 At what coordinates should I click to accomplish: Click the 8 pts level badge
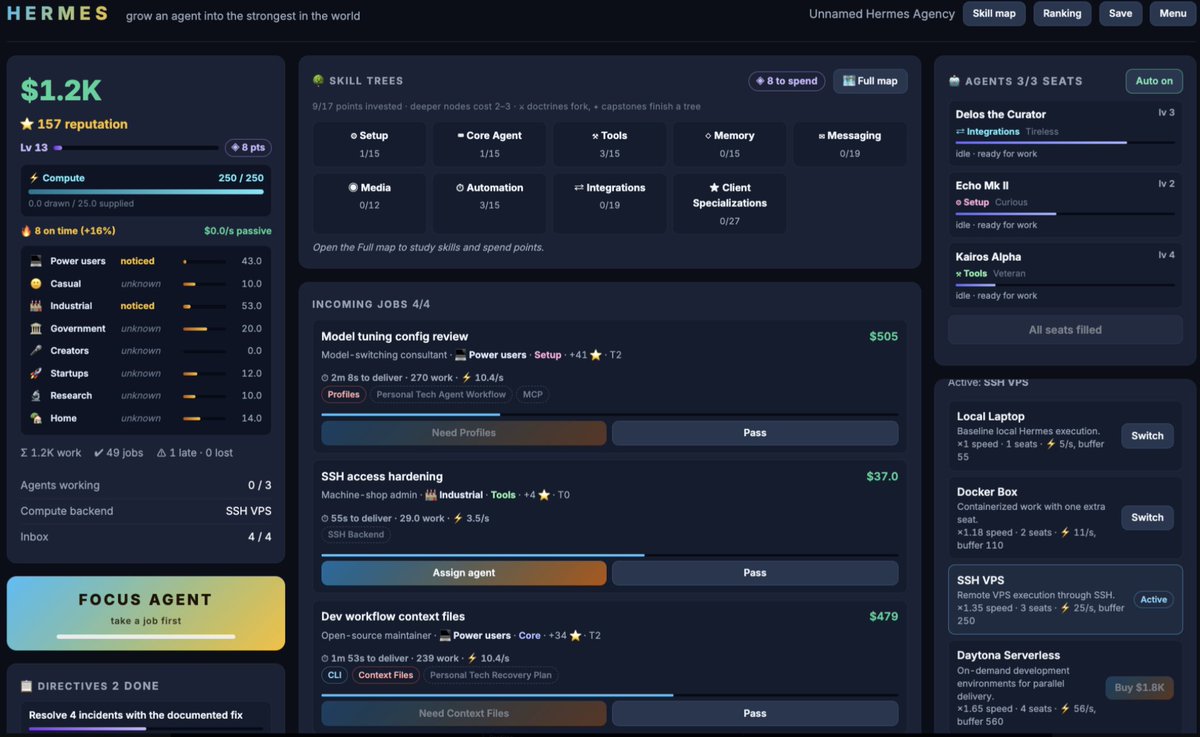(248, 147)
